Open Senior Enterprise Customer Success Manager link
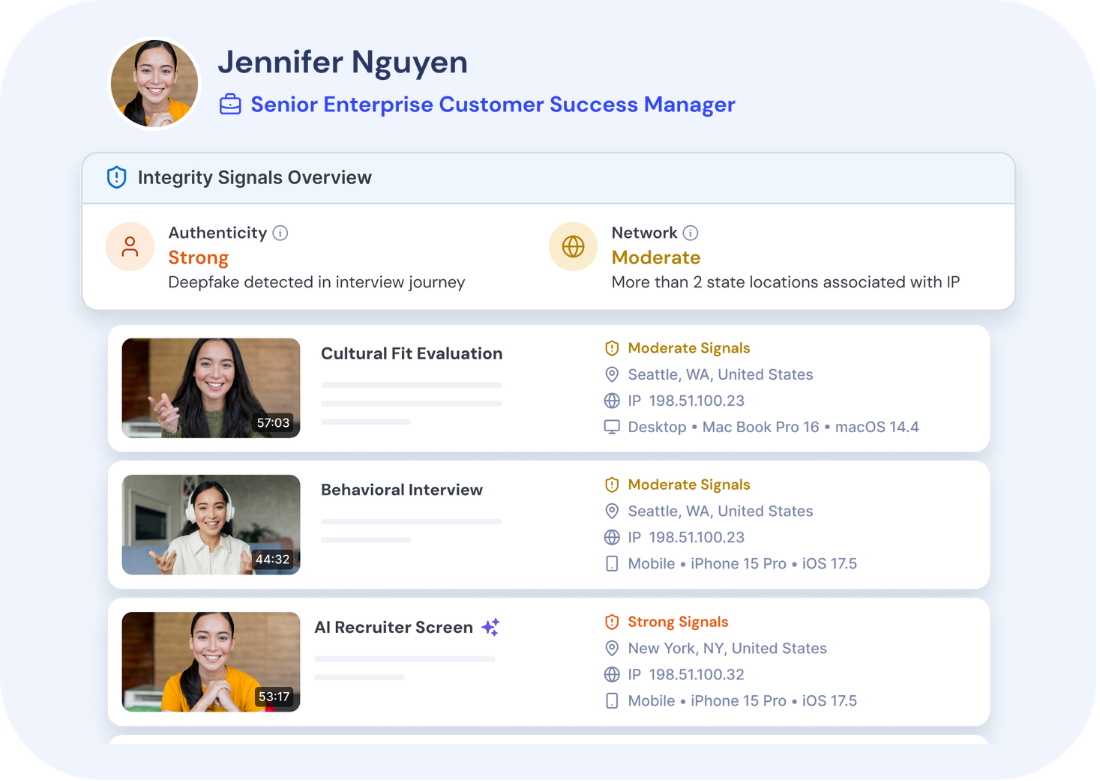This screenshot has height=781, width=1100. coord(492,105)
